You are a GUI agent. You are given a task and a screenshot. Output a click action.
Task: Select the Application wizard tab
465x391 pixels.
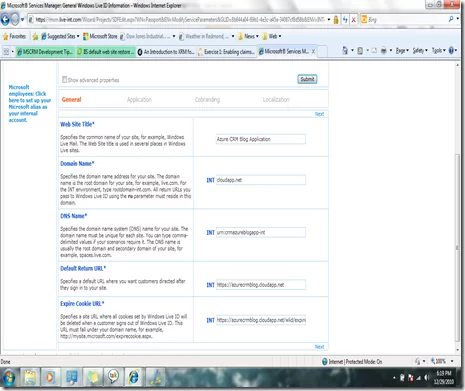click(139, 99)
